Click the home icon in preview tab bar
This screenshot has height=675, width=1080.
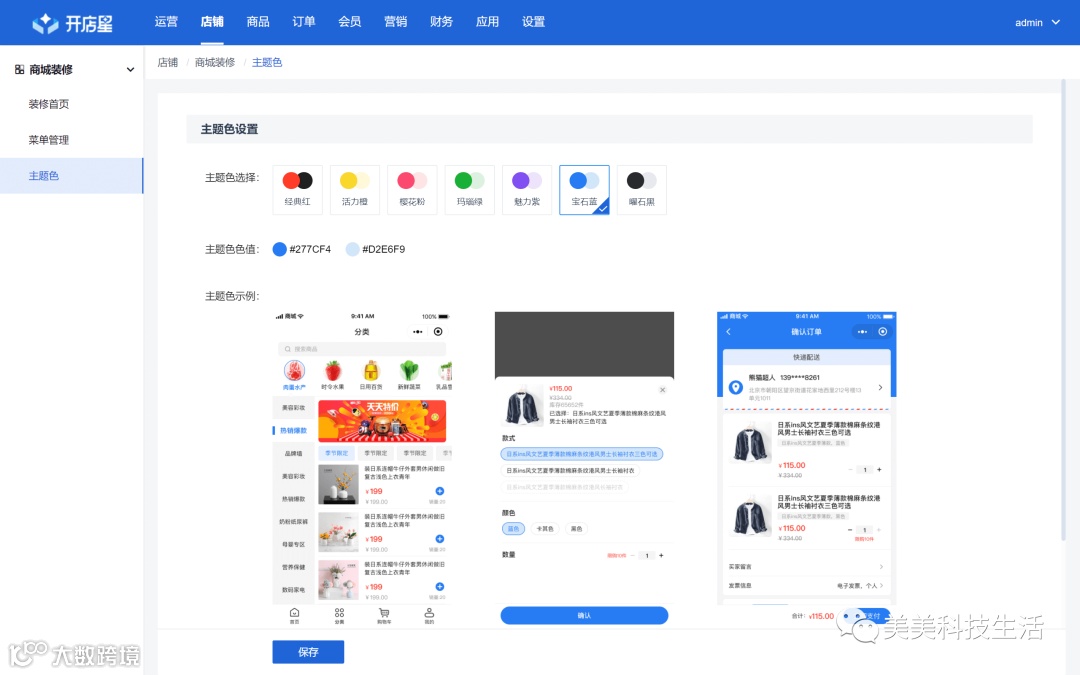click(295, 613)
